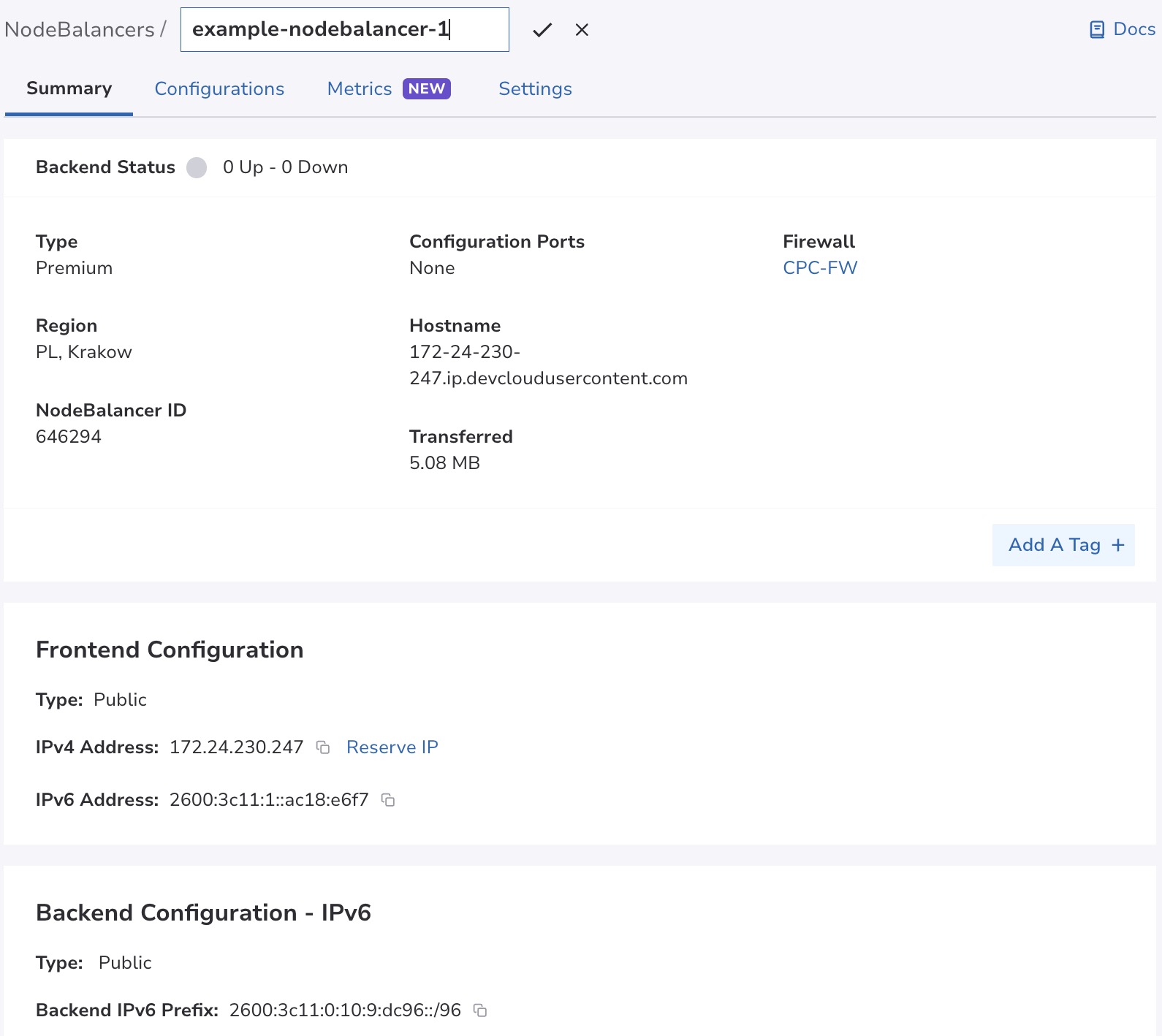Select the hostname 172-24-230-247.ip.devcloudusercontent.com

pyautogui.click(x=548, y=365)
